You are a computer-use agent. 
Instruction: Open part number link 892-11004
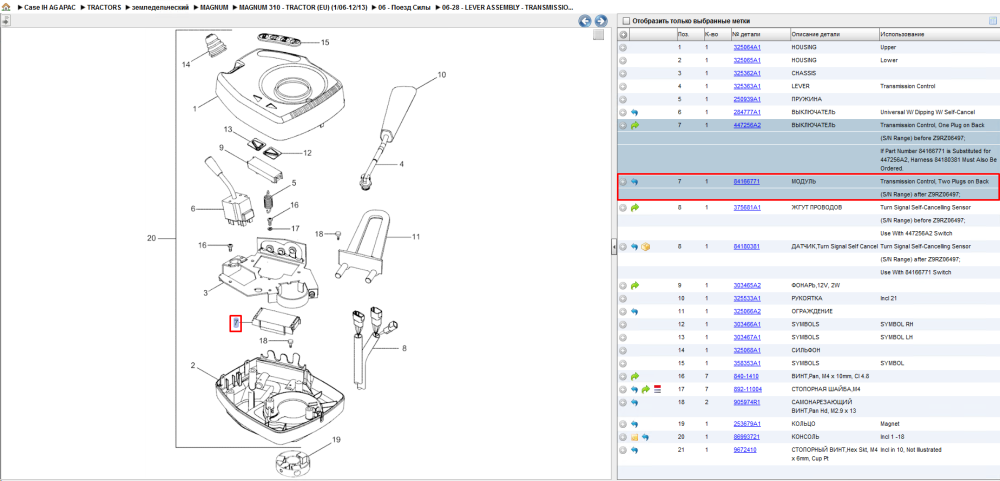pos(747,389)
